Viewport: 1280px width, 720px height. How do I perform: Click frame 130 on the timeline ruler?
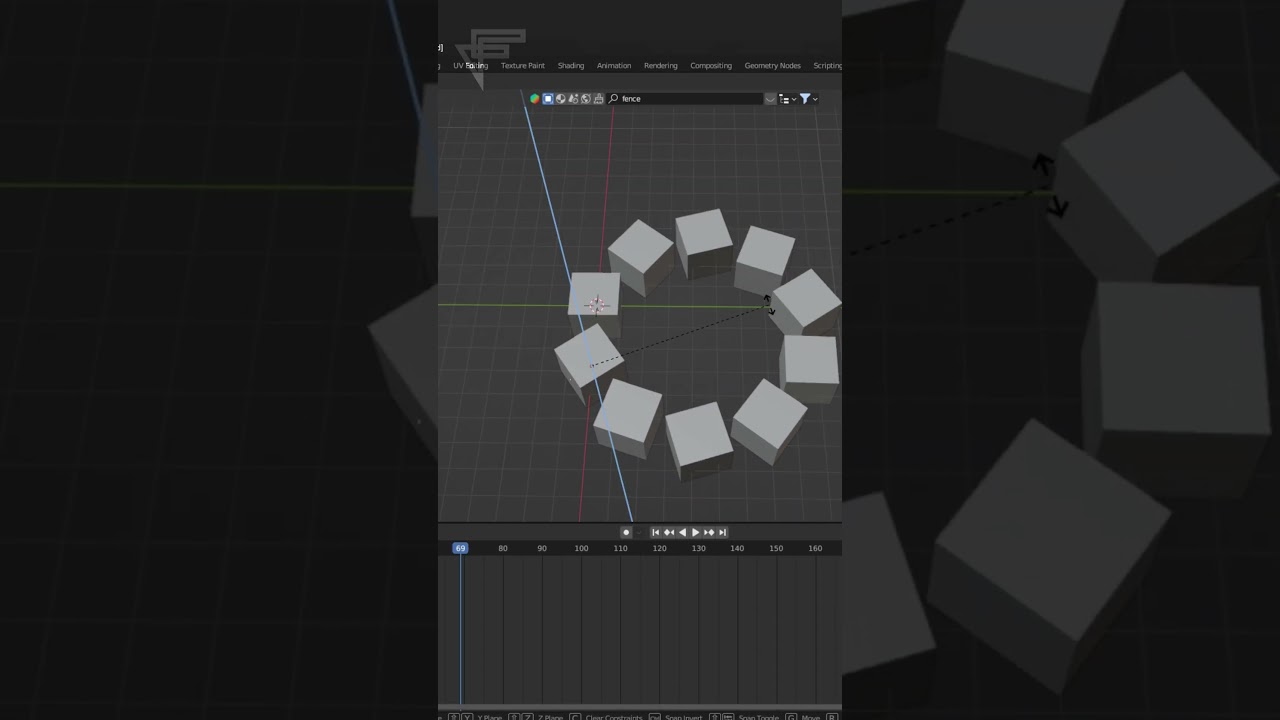698,548
